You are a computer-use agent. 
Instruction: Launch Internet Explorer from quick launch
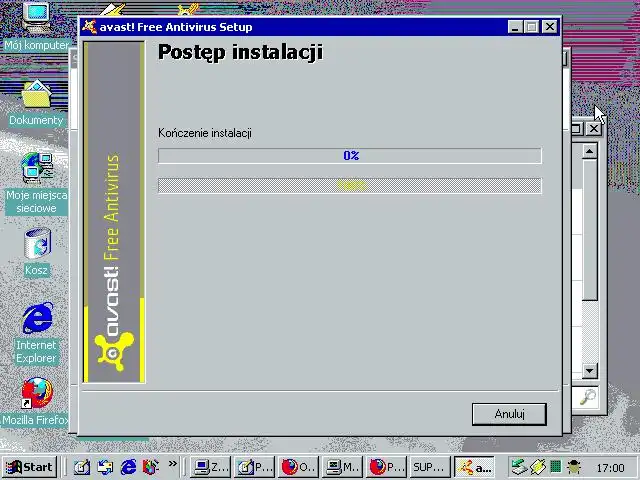coord(128,467)
